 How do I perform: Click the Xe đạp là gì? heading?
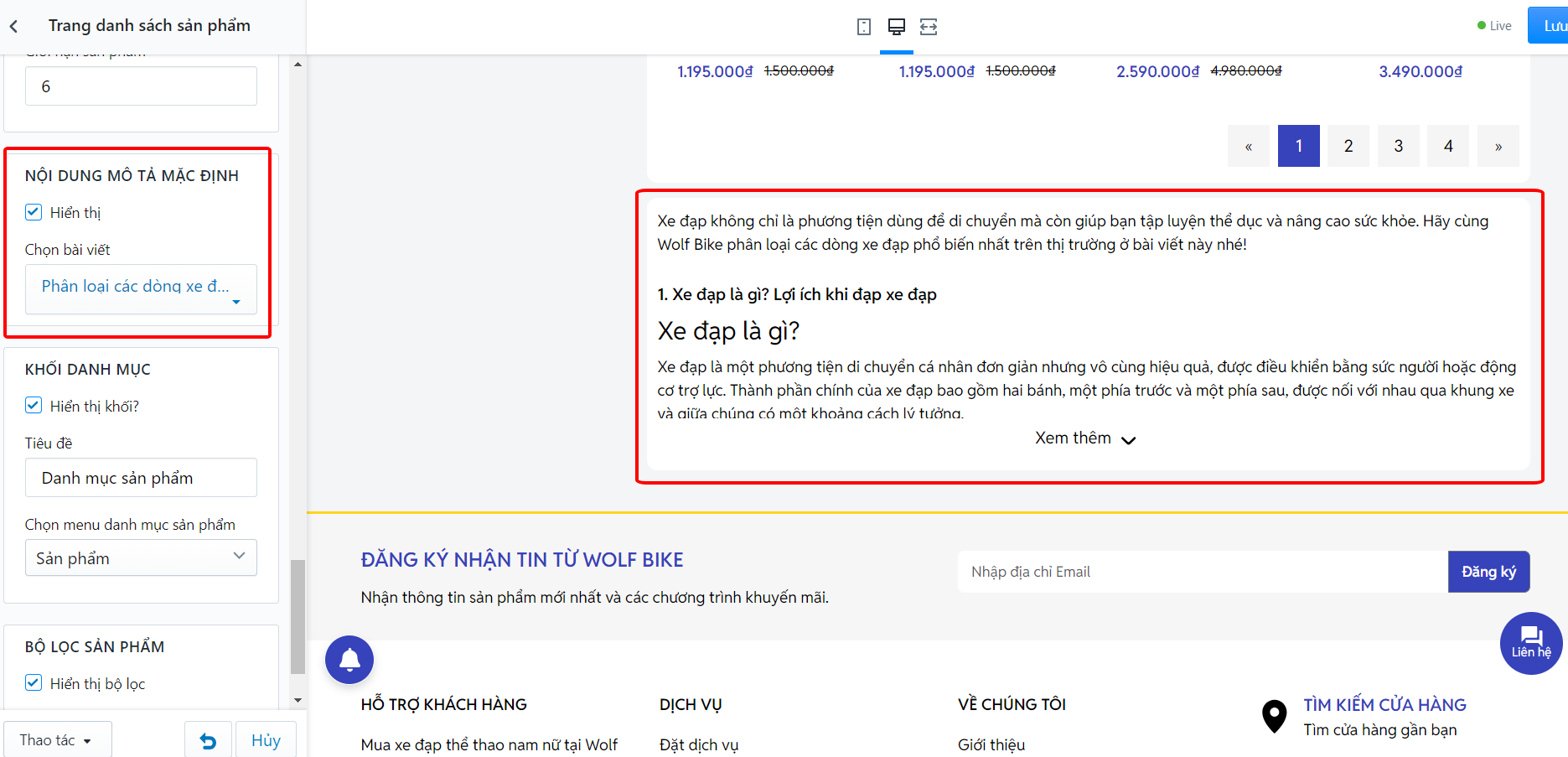pos(728,331)
